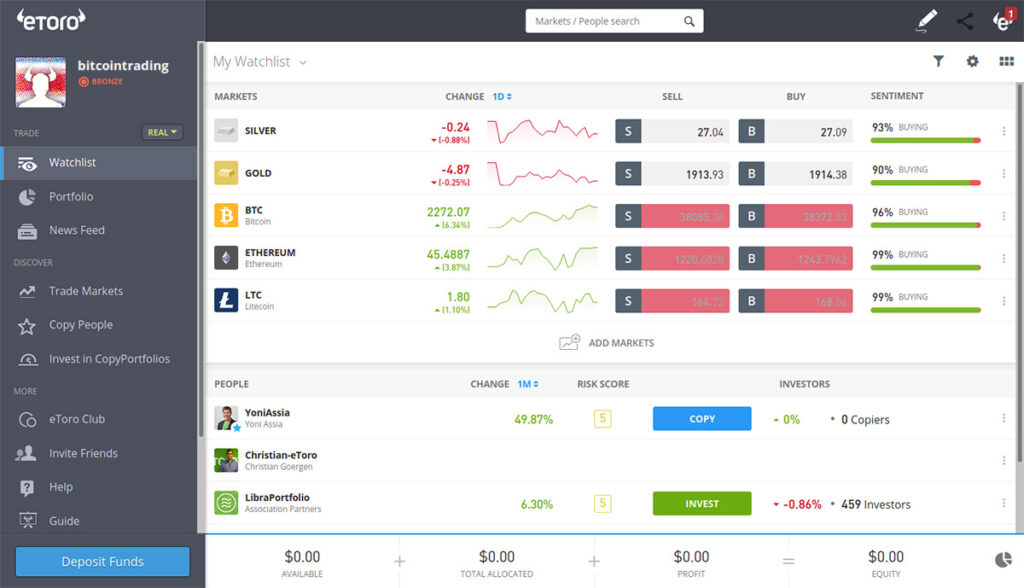
Task: Click BTC sentiment bar 96% buying
Action: coord(925,225)
